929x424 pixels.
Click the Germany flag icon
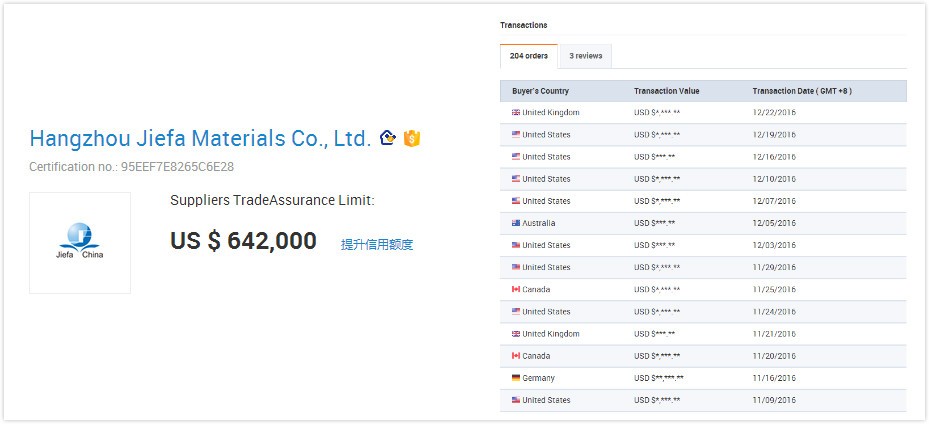516,378
